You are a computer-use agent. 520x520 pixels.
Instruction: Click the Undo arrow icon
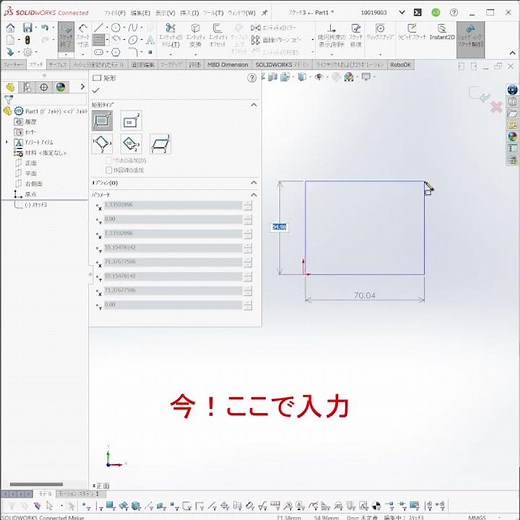(45, 28)
